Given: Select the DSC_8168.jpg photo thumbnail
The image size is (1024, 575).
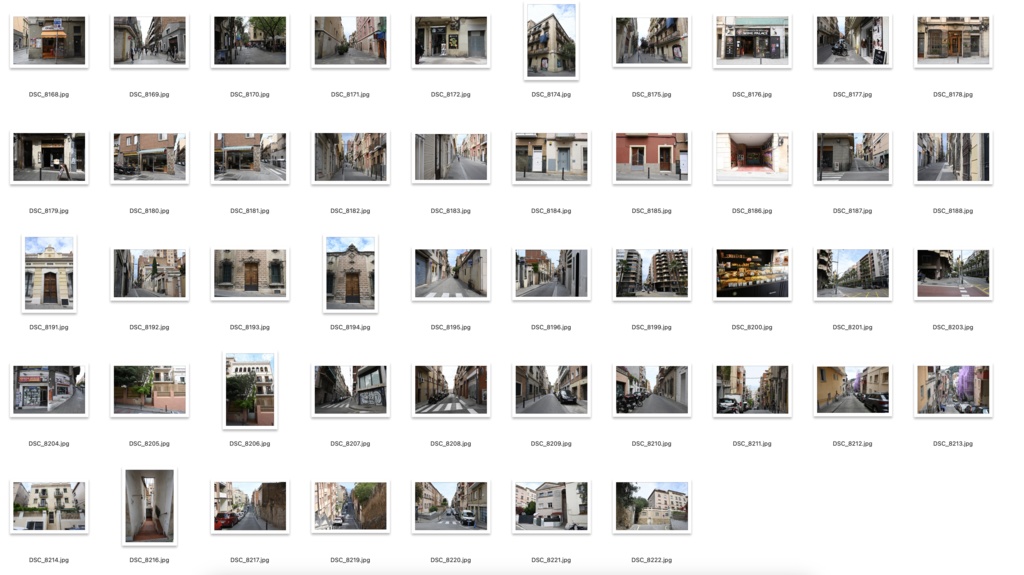Looking at the screenshot, I should (x=49, y=41).
